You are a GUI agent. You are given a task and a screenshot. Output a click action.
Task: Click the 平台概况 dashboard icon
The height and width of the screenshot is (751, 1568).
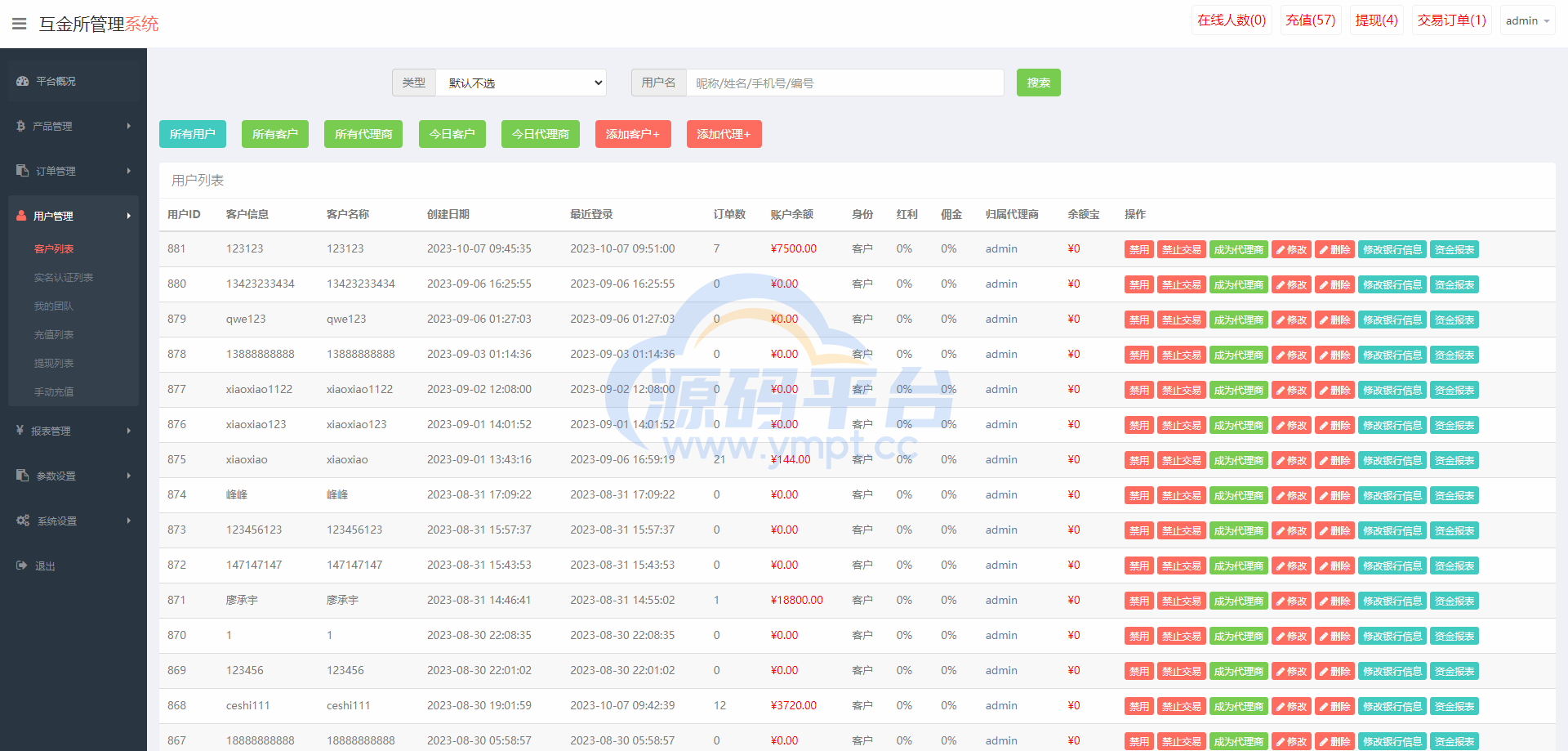(x=23, y=81)
